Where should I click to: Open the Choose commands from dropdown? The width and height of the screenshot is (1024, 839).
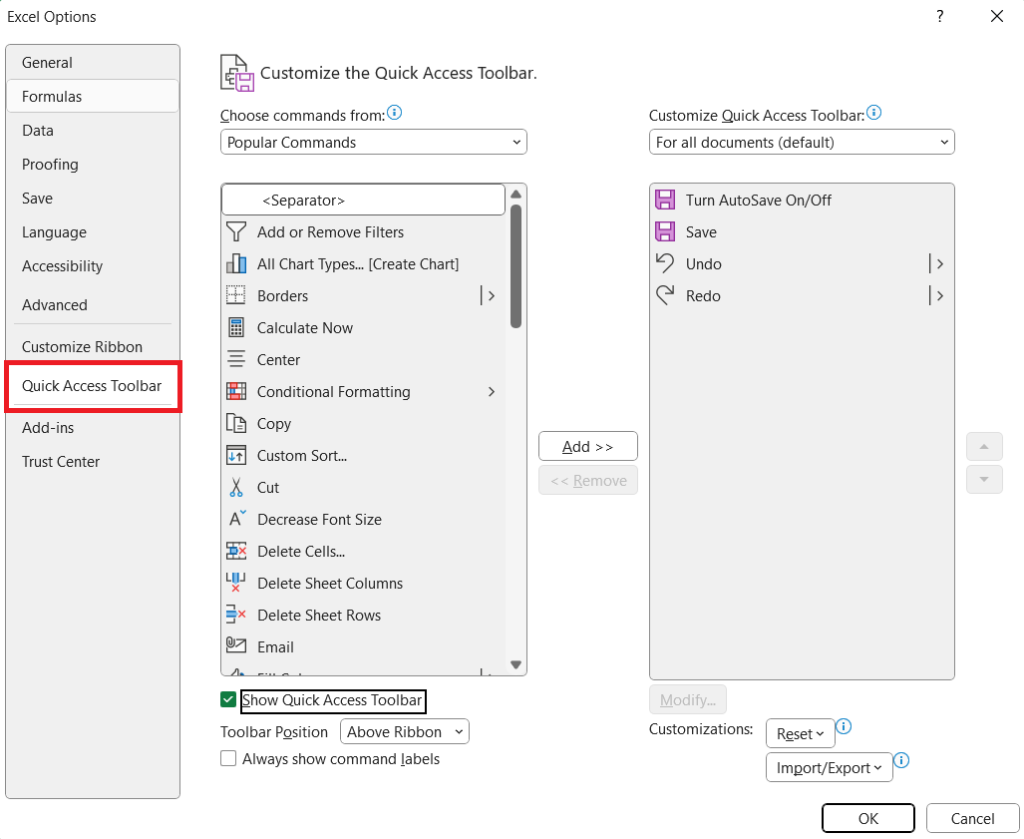373,142
